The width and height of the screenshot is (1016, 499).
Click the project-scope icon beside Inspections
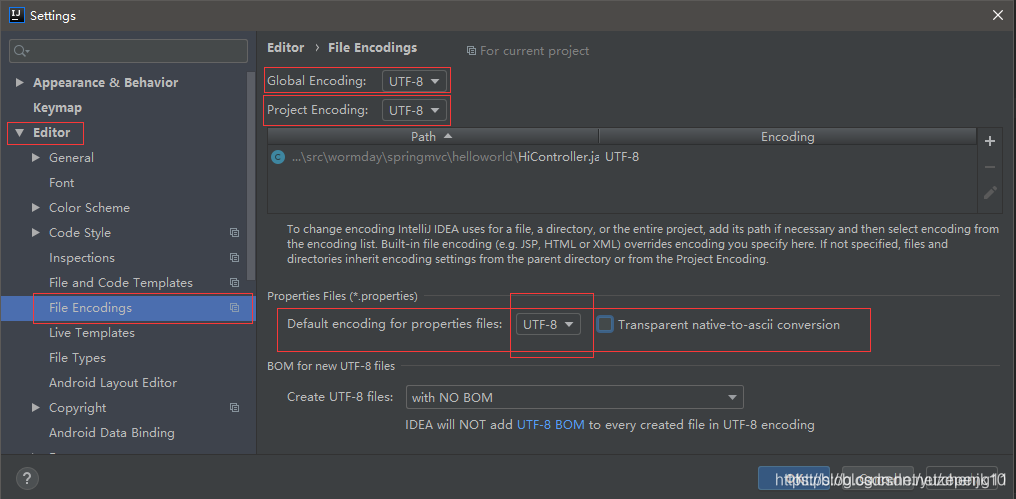[235, 258]
